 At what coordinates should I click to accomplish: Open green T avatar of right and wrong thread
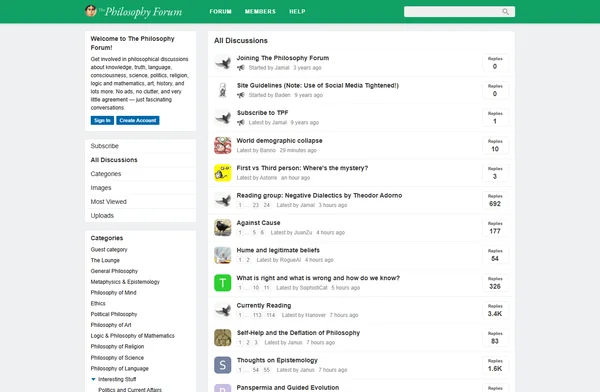pyautogui.click(x=223, y=283)
